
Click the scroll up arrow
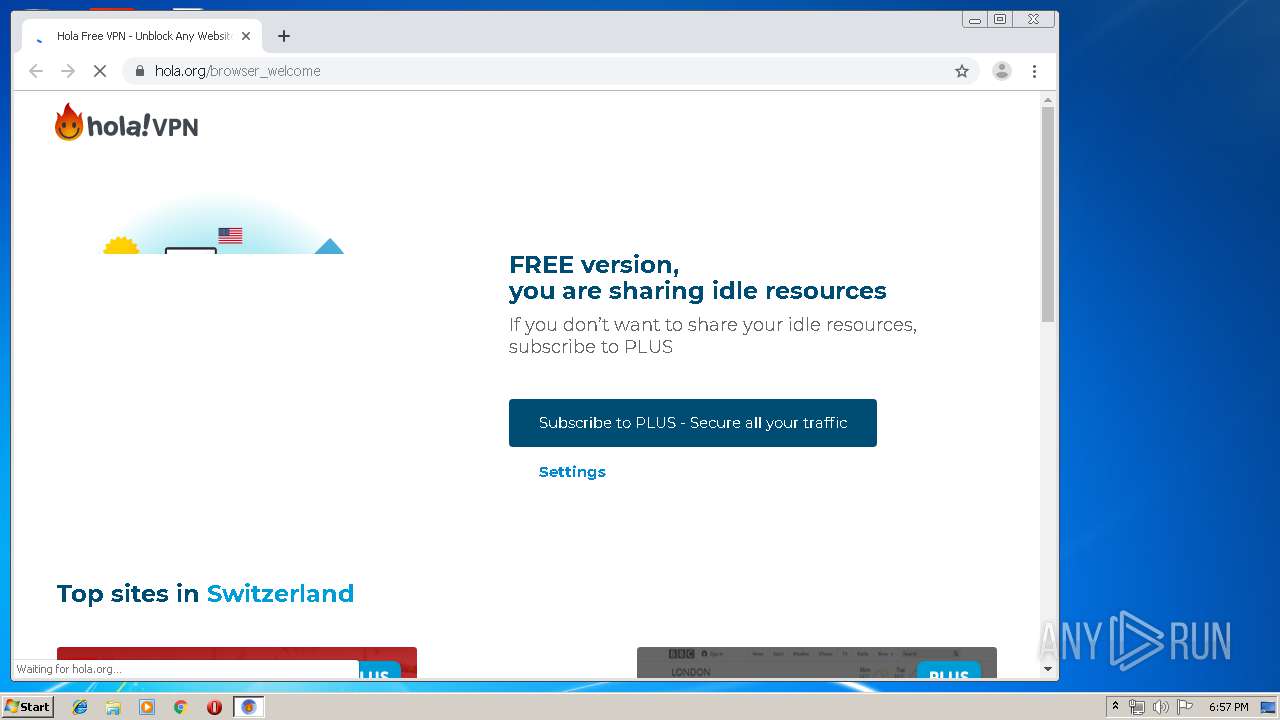coord(1048,100)
